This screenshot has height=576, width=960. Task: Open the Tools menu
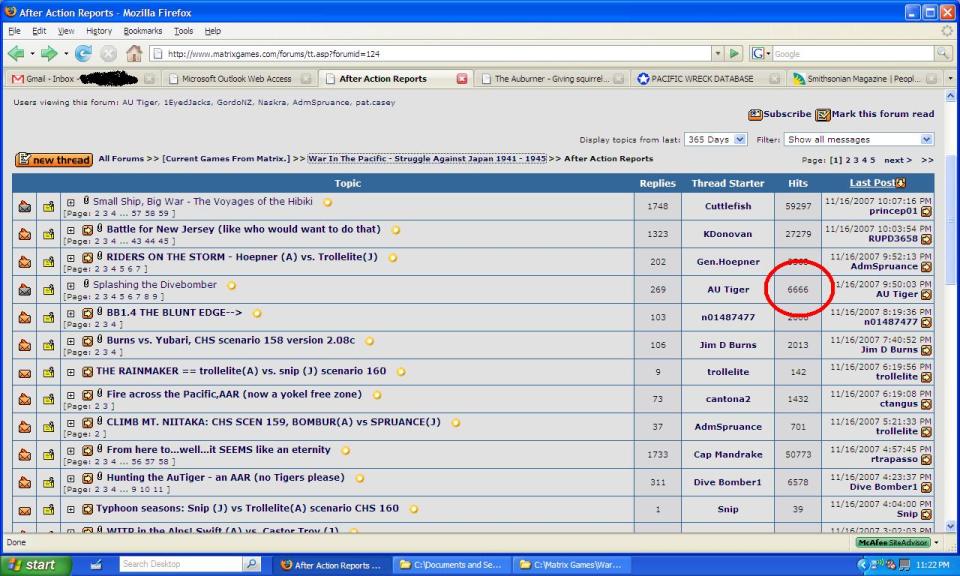(183, 31)
